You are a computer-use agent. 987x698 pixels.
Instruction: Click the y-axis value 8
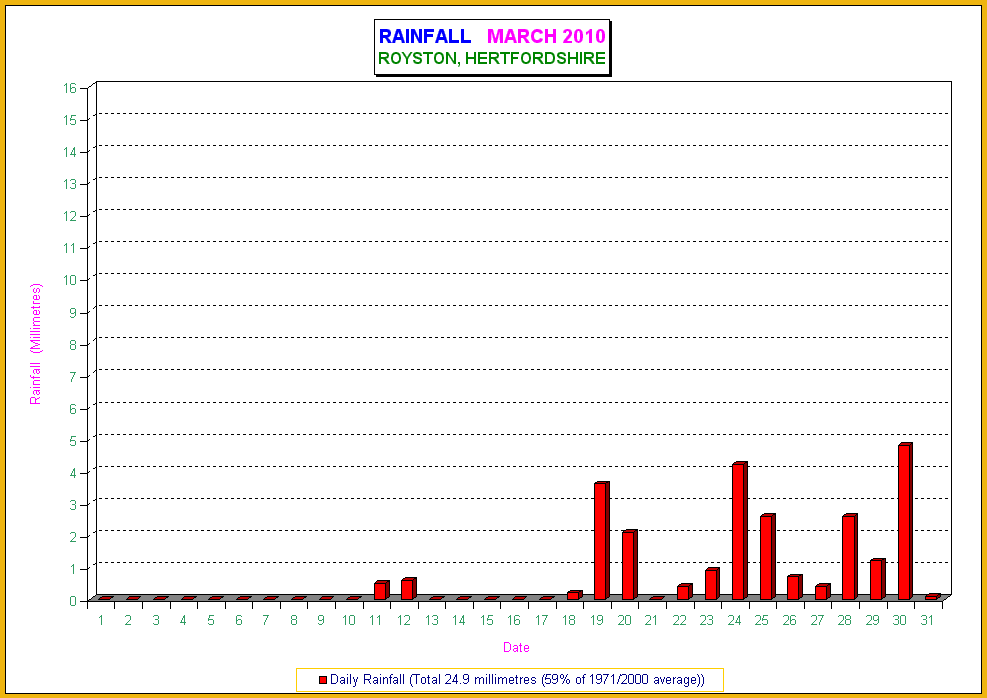(73, 344)
